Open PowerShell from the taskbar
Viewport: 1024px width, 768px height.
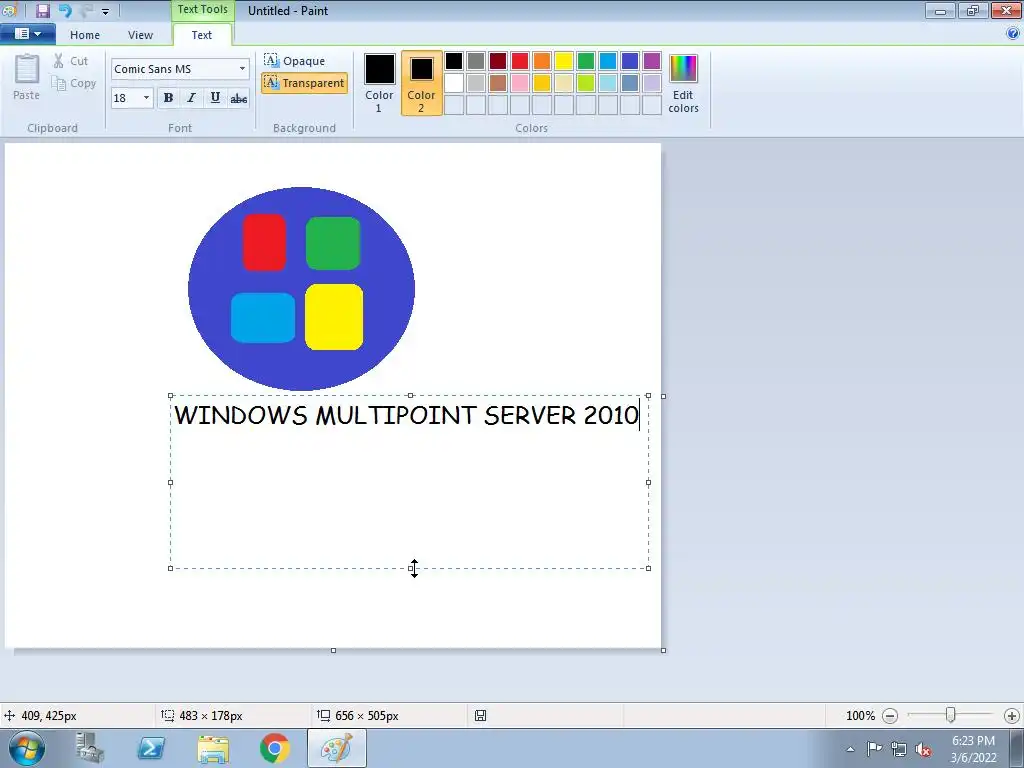(151, 748)
